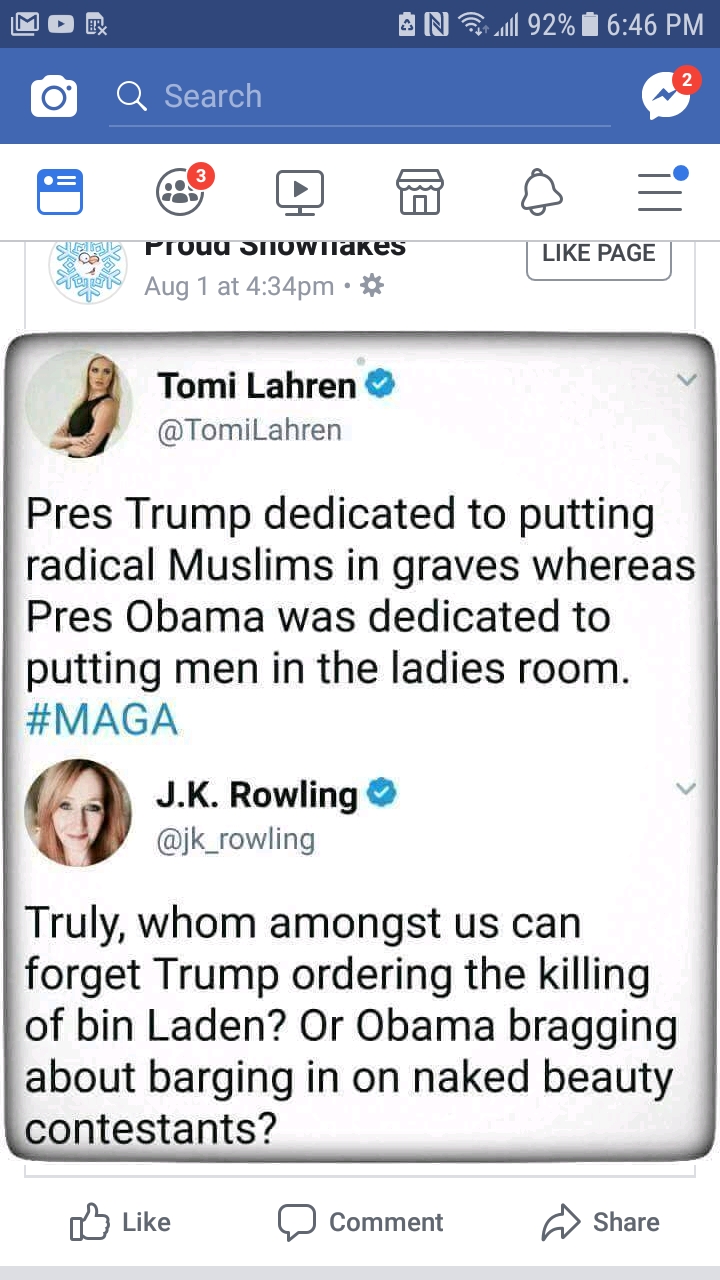The height and width of the screenshot is (1280, 720).
Task: Open the hamburger menu
Action: pyautogui.click(x=661, y=190)
